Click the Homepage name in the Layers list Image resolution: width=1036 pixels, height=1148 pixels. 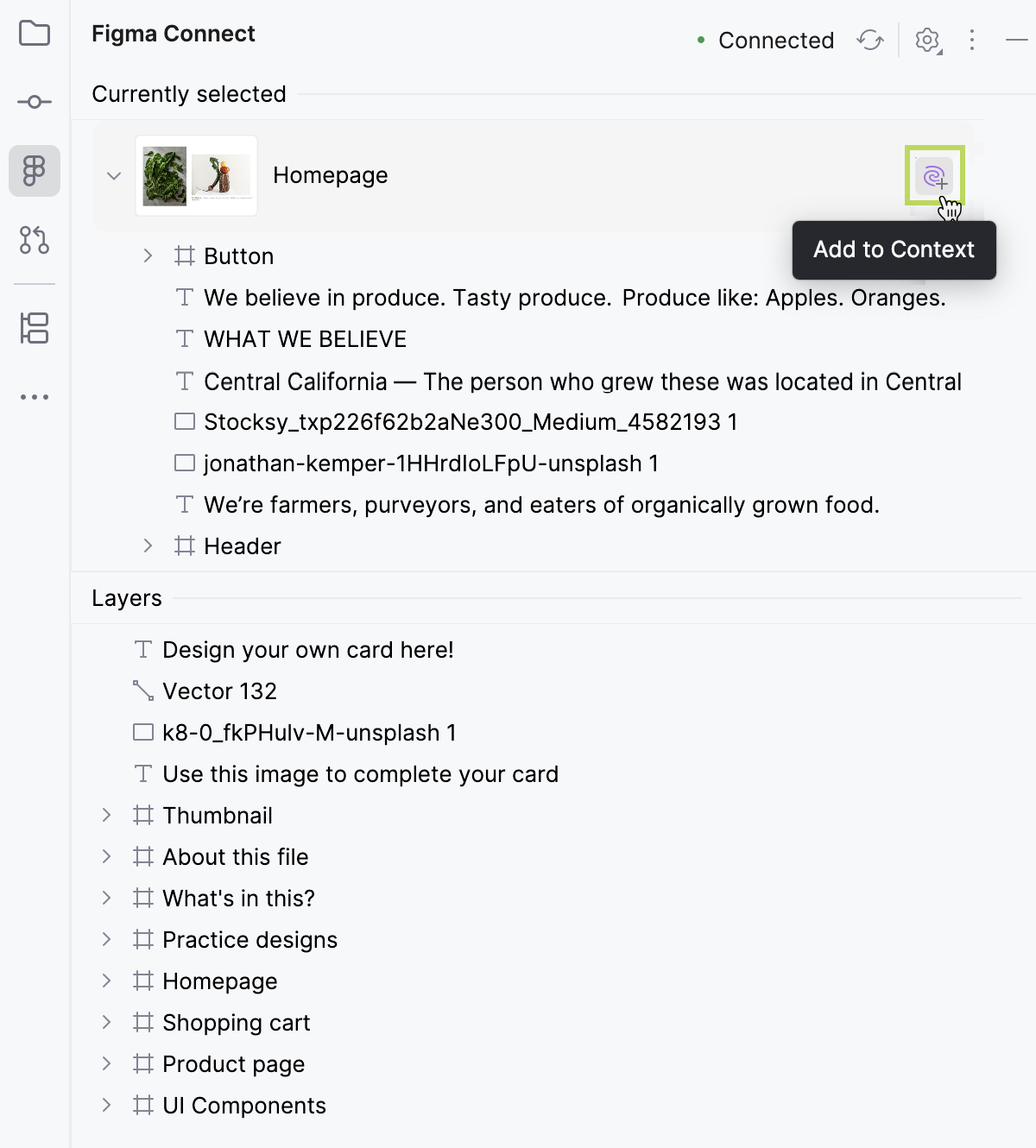220,981
